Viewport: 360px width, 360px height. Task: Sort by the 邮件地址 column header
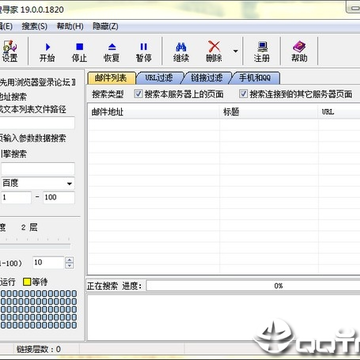point(154,112)
